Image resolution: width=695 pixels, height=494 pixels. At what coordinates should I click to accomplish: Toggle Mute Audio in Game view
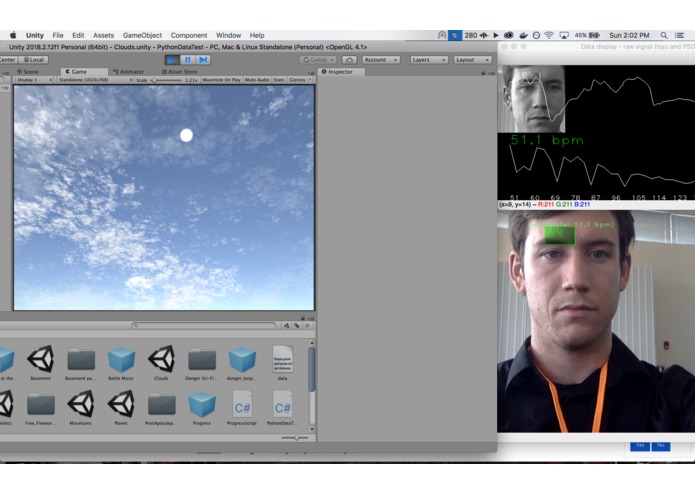click(257, 80)
